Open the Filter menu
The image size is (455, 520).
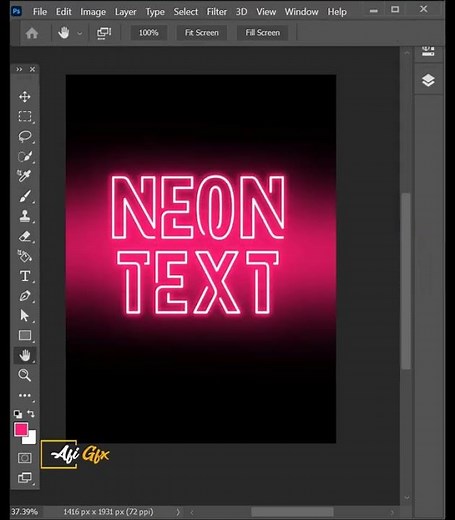(217, 12)
